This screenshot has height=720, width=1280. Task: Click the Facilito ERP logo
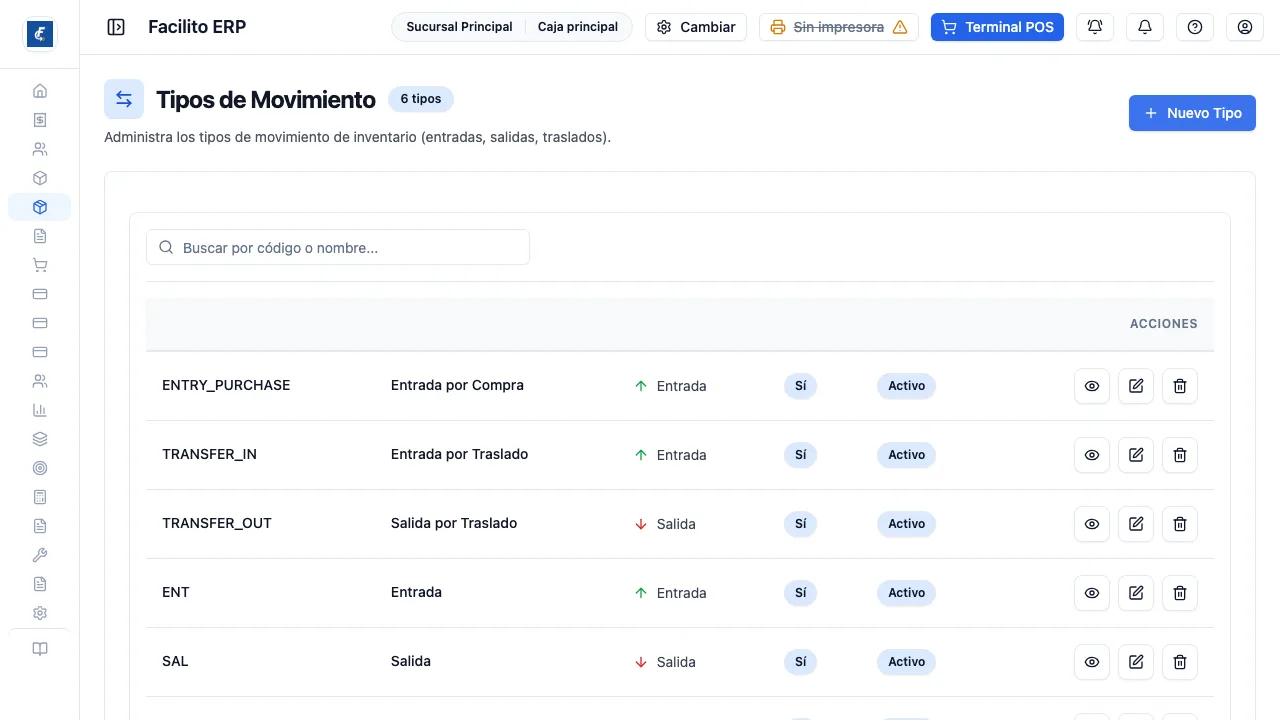(40, 34)
